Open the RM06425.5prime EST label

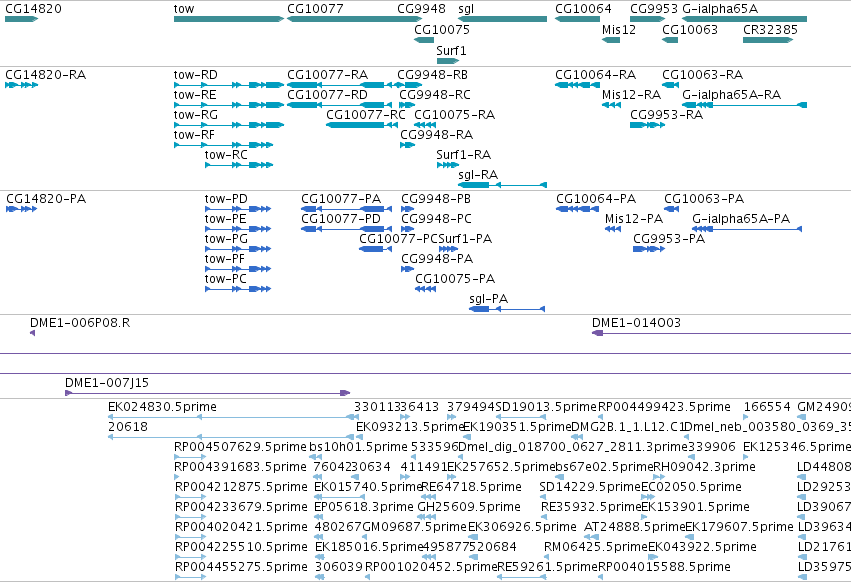pyautogui.click(x=596, y=547)
